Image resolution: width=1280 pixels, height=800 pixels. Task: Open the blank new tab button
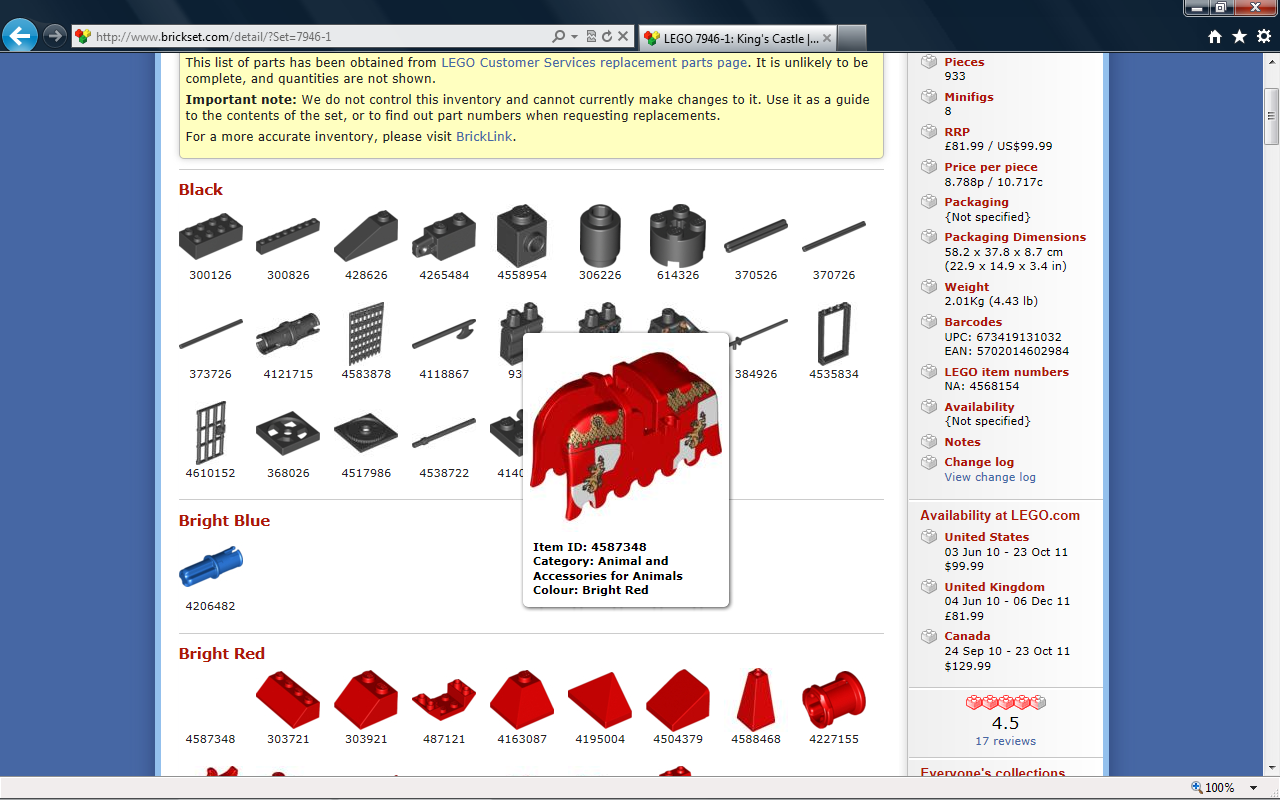(851, 38)
